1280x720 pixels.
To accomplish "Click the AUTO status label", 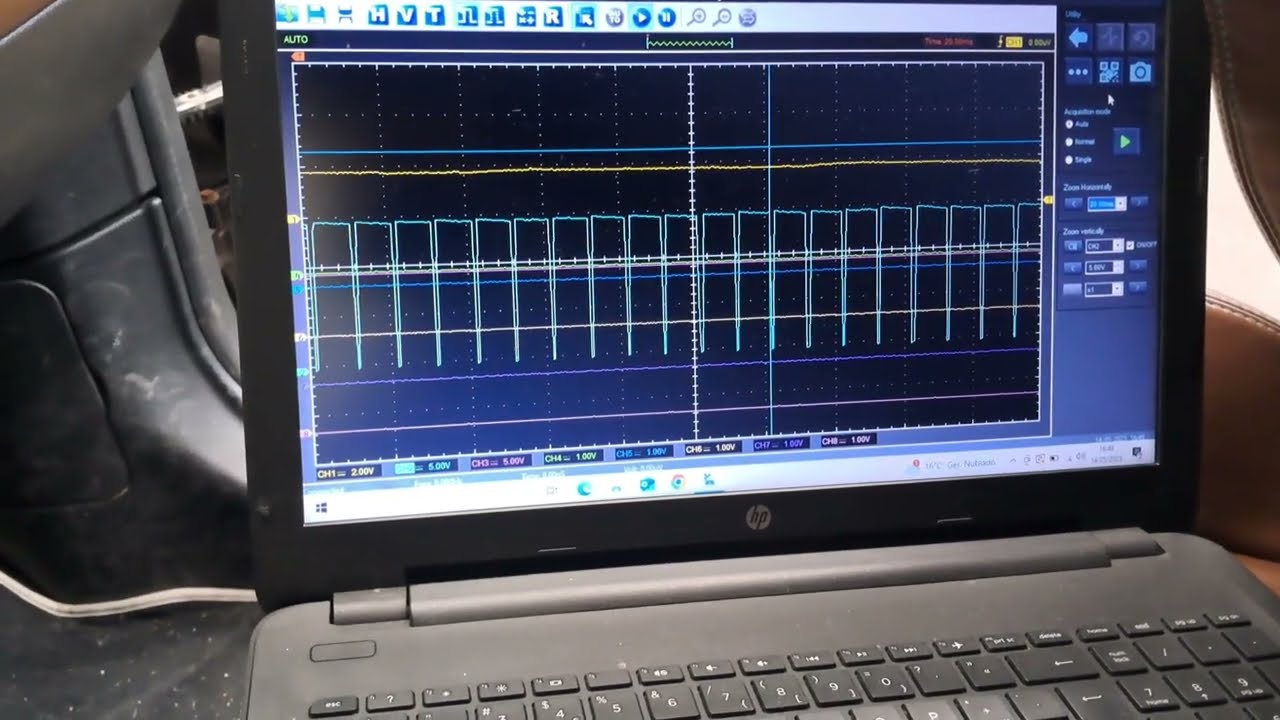I will pyautogui.click(x=296, y=40).
